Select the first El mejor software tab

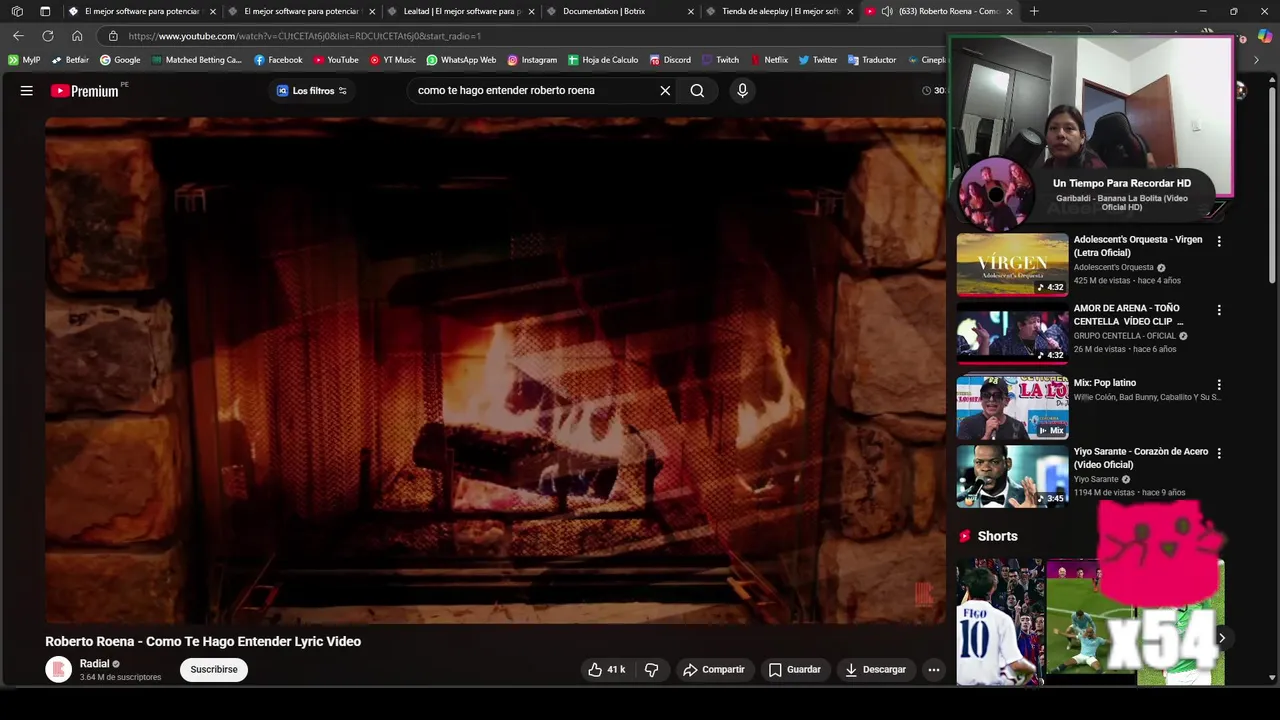140,11
